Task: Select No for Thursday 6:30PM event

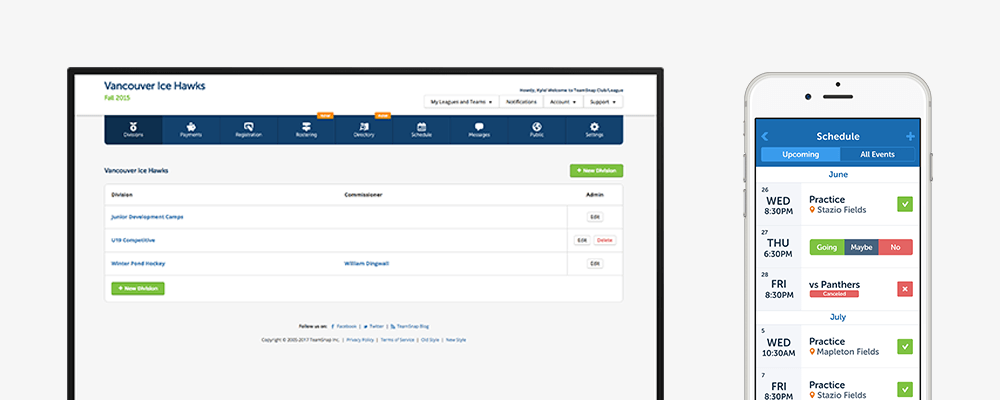Action: pos(895,248)
